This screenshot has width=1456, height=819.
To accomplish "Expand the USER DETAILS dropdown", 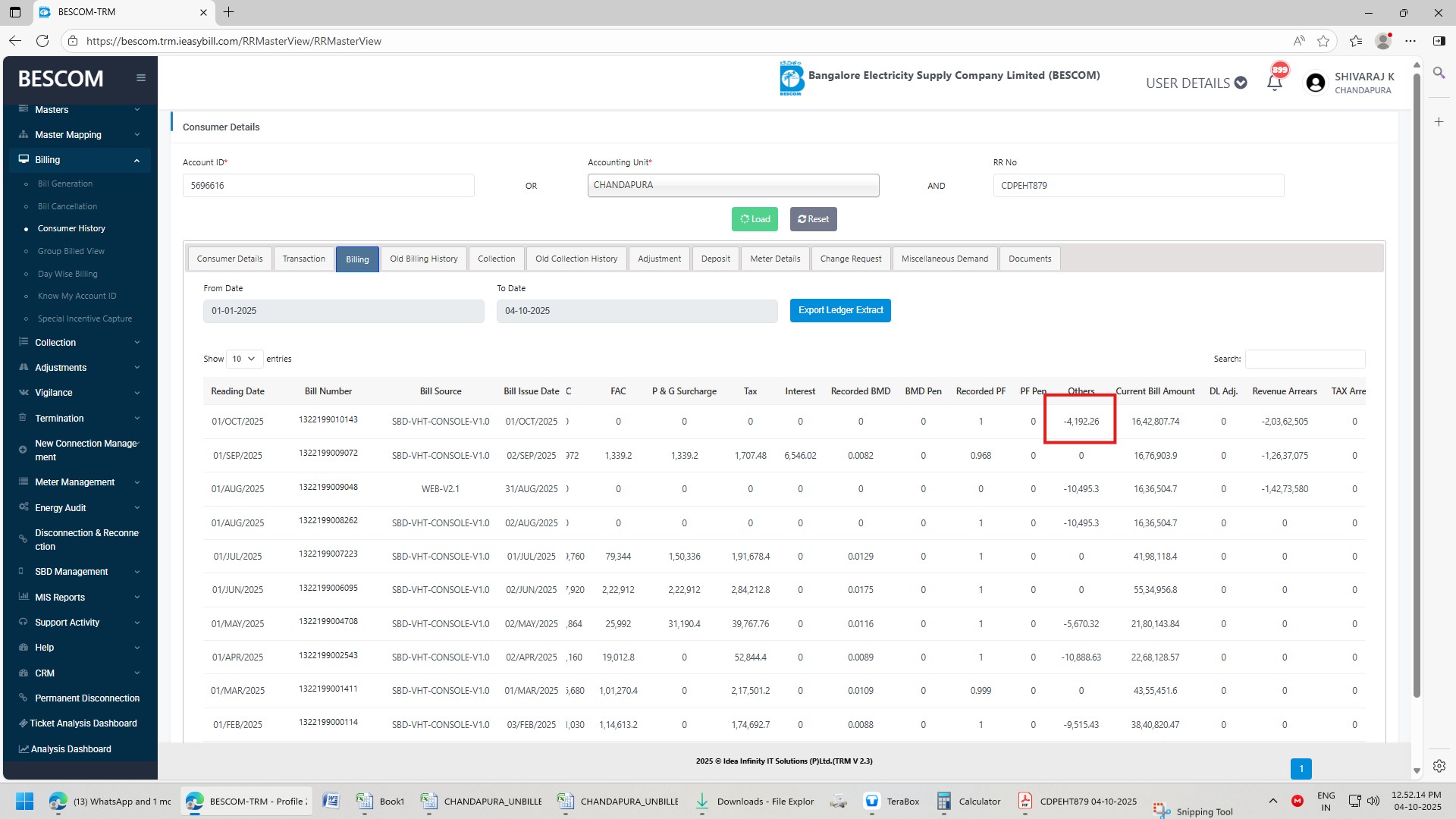I will click(x=1196, y=83).
